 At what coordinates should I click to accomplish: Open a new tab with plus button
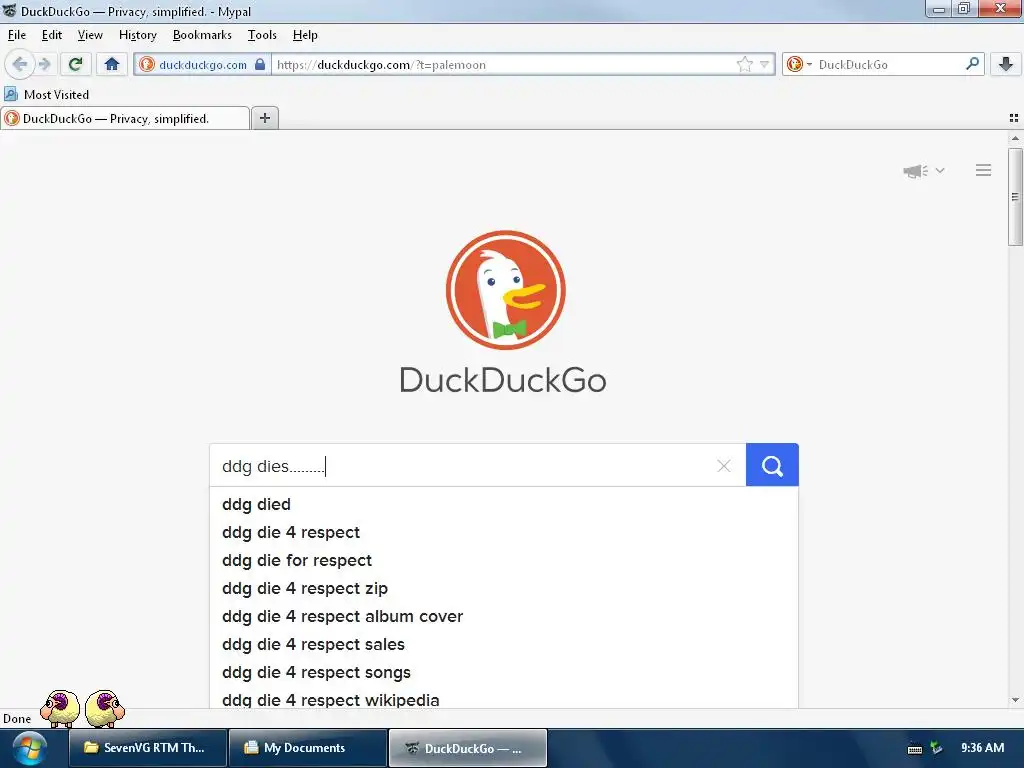click(264, 118)
